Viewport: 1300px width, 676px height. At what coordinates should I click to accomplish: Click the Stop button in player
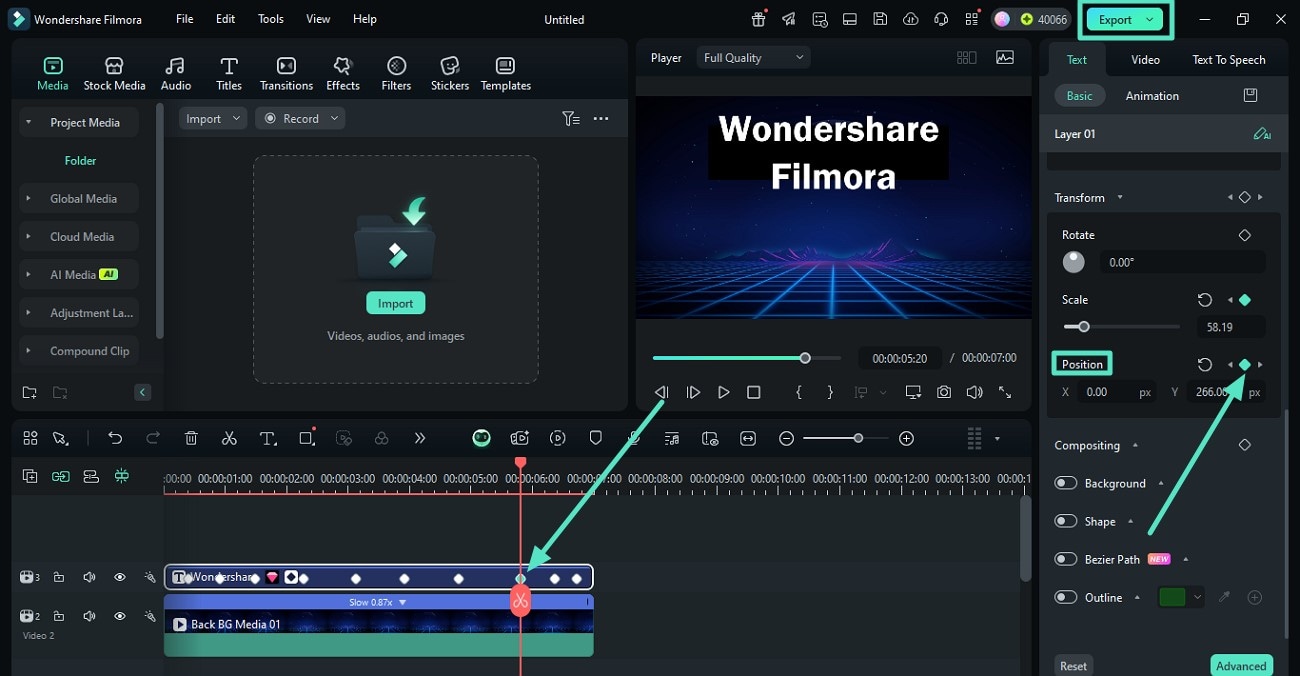click(754, 393)
